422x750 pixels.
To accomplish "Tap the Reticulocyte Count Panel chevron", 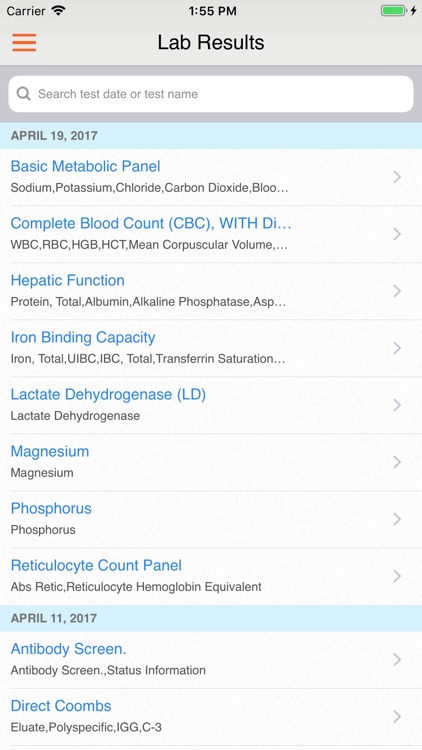I will (x=397, y=576).
